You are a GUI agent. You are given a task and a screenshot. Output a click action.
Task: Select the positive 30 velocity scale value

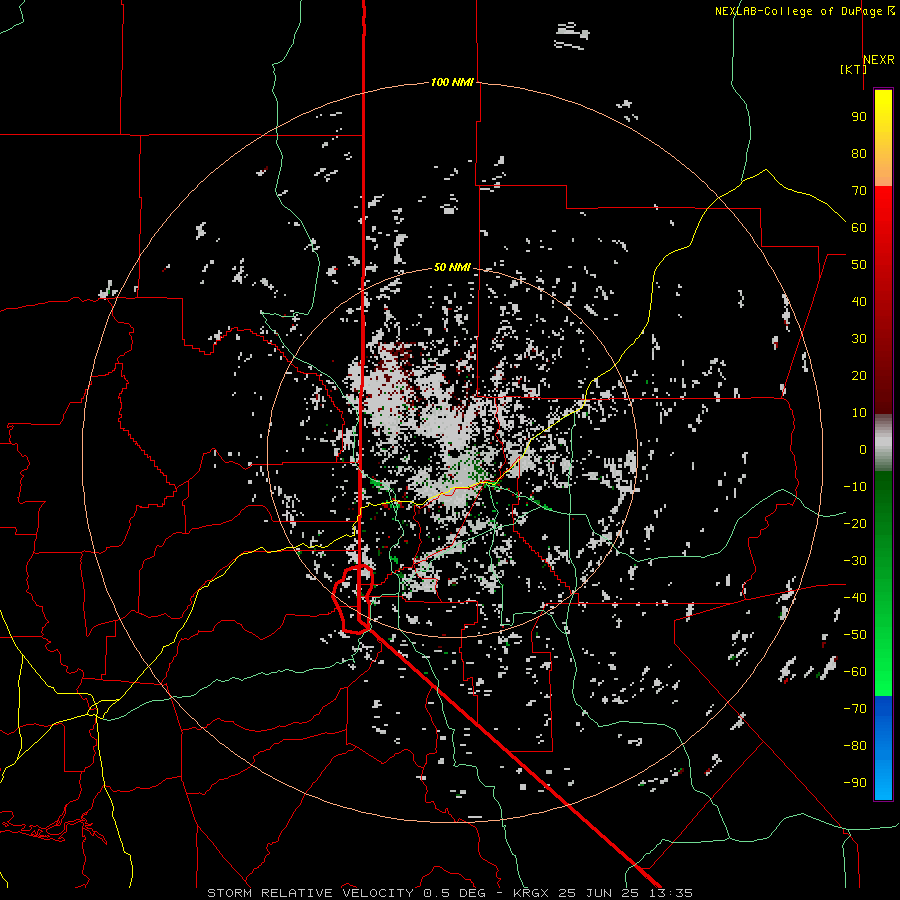point(859,339)
